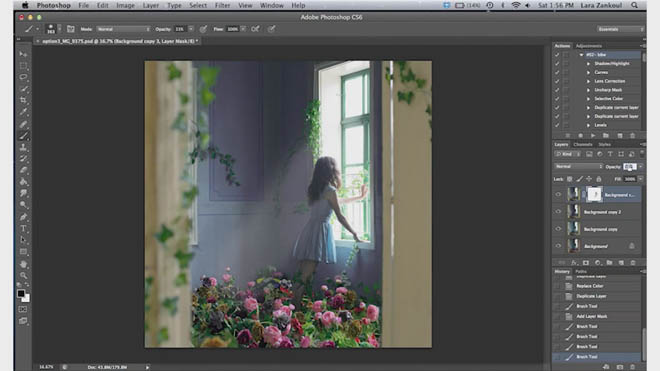This screenshot has width=660, height=371.
Task: Open Layers blend mode Normal dropdown
Action: click(578, 167)
